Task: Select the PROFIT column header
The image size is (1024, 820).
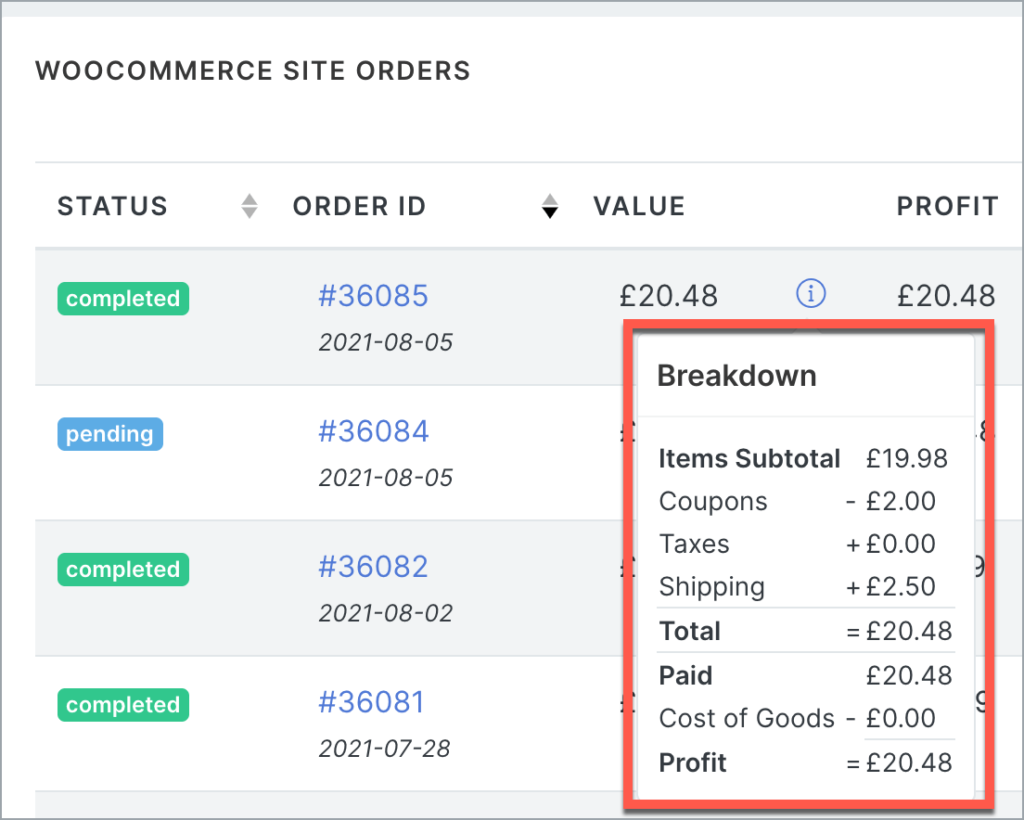Action: 947,206
